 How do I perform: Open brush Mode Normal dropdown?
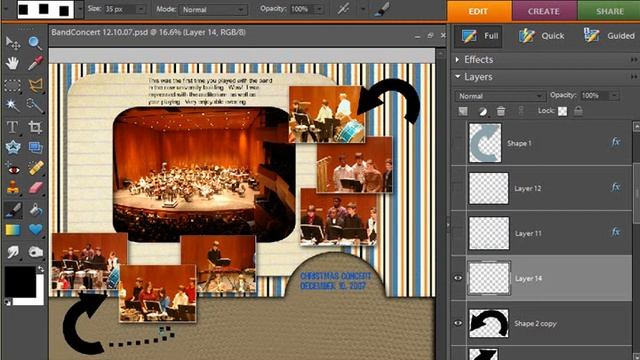(x=213, y=9)
